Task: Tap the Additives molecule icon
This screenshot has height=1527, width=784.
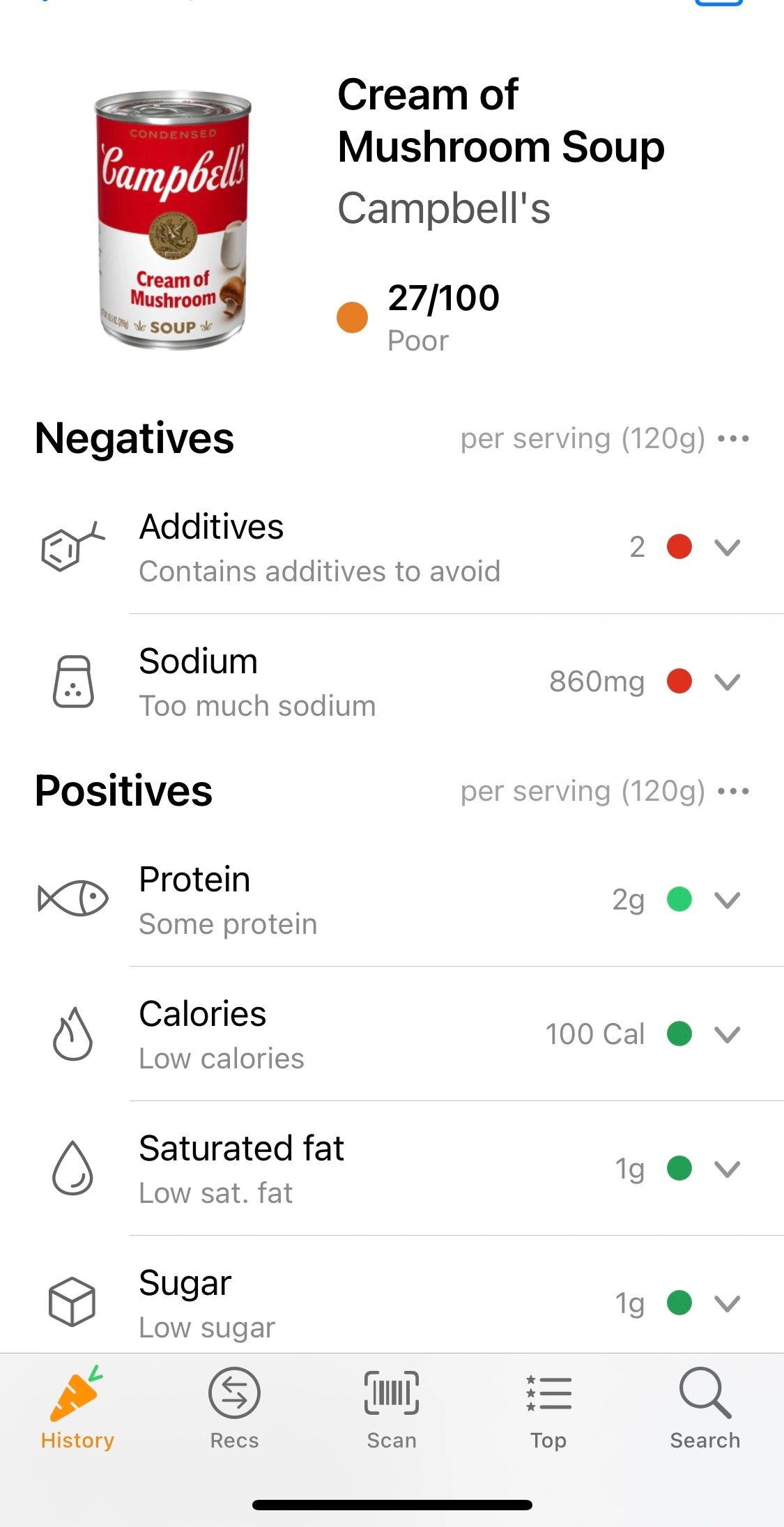Action: (x=71, y=548)
